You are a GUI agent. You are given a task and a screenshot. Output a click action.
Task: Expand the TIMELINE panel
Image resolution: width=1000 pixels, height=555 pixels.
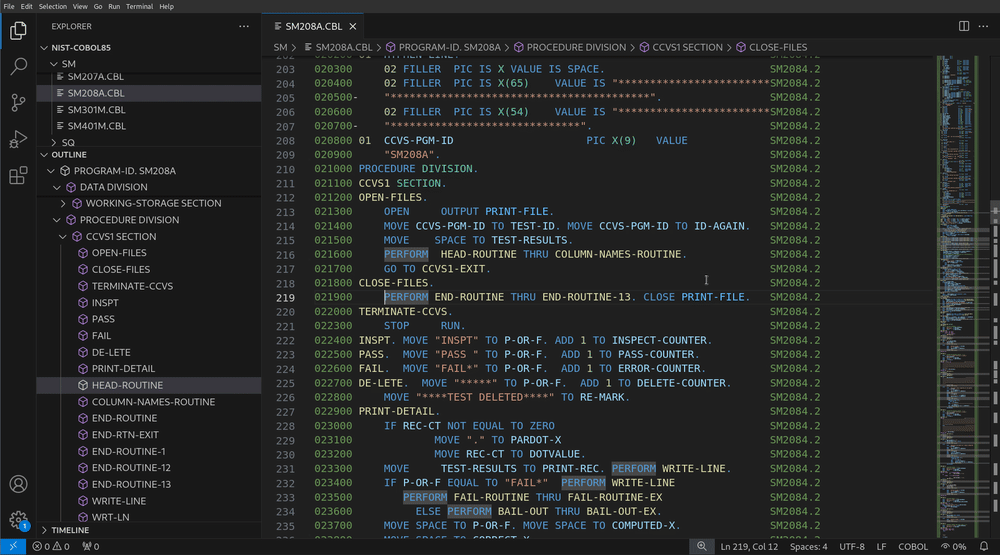70,530
